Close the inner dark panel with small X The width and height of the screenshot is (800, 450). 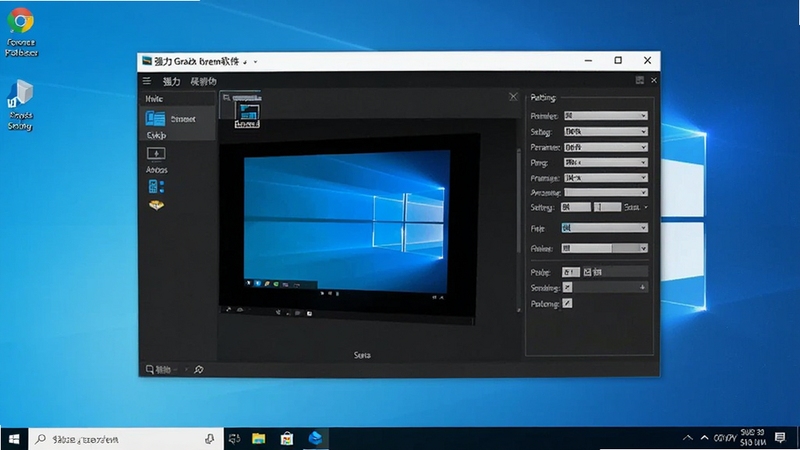pyautogui.click(x=654, y=80)
